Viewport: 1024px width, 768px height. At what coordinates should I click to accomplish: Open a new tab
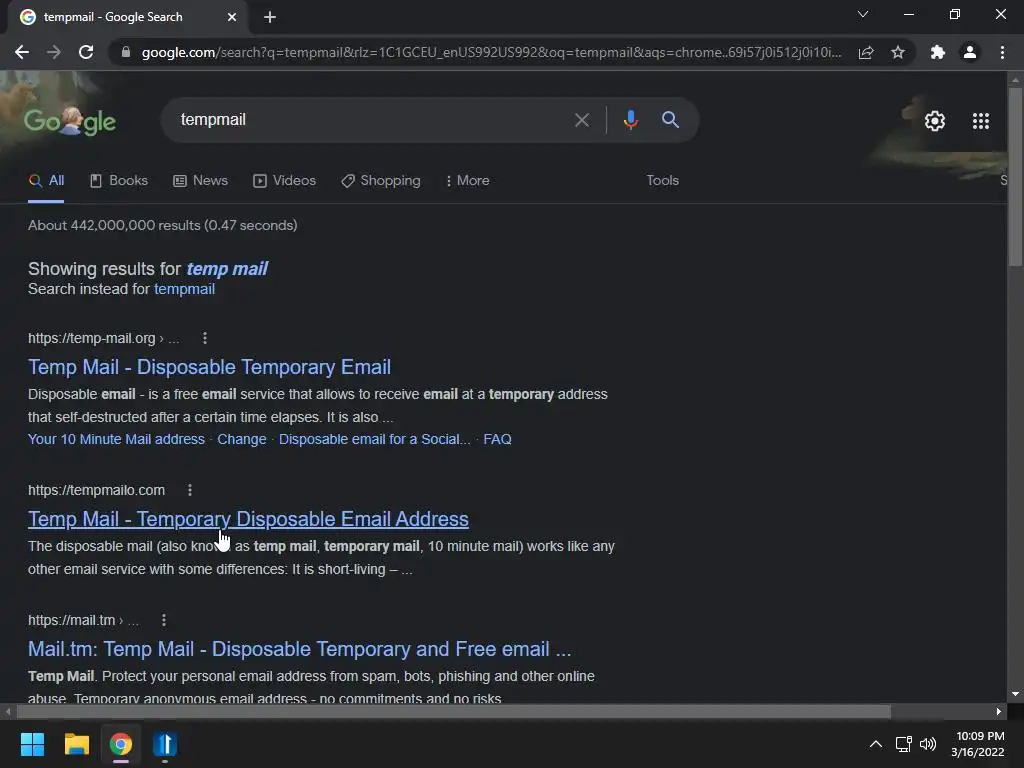pyautogui.click(x=270, y=17)
